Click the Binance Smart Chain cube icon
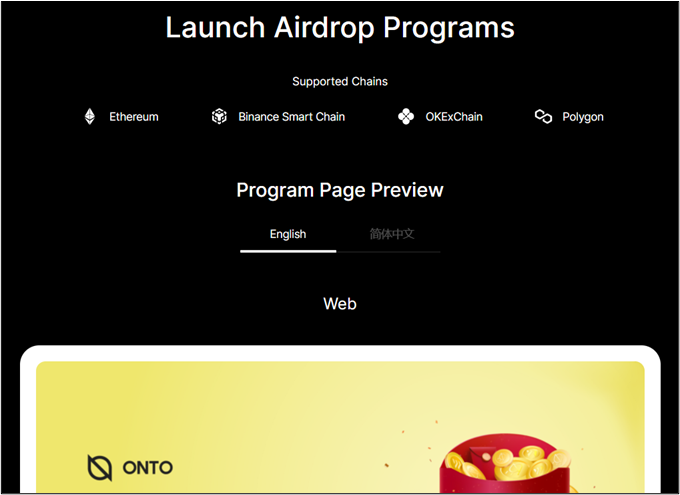Viewport: 680px width, 495px height. (x=219, y=117)
